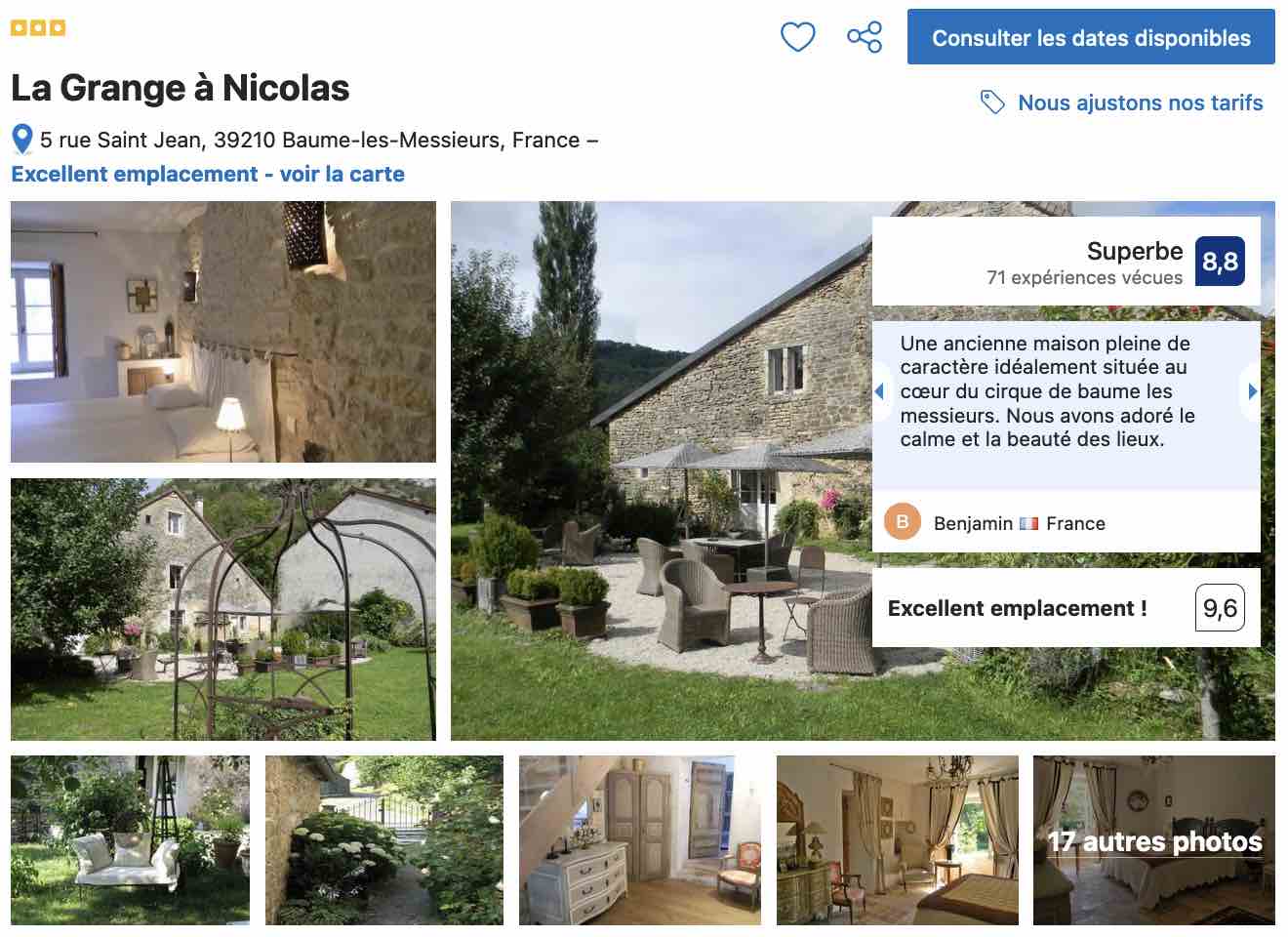View the 17 autres photos thumbnail
1288x937 pixels.
pyautogui.click(x=1154, y=840)
